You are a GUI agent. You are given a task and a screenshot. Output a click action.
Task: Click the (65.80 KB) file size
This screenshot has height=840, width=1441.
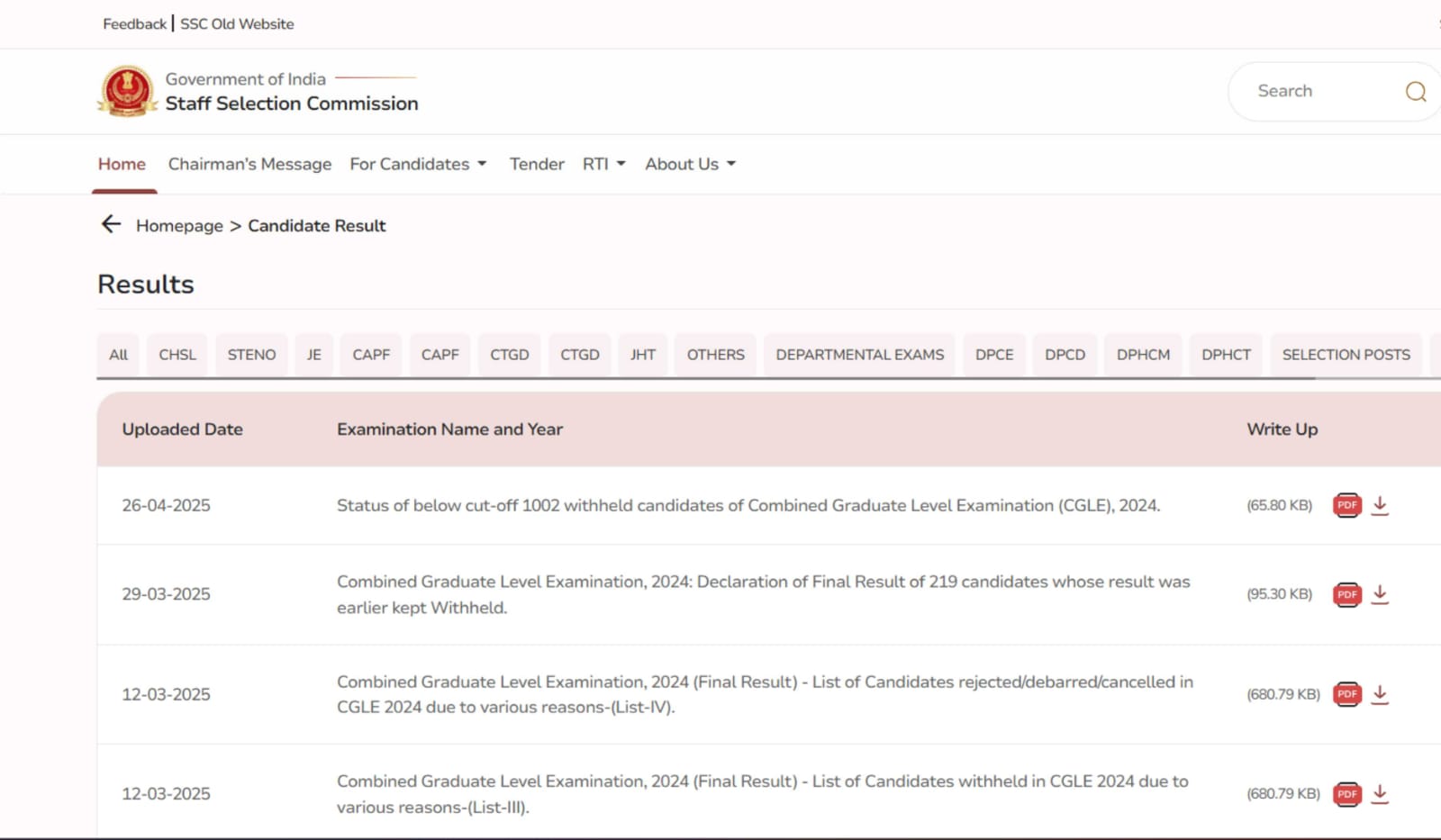click(x=1279, y=505)
